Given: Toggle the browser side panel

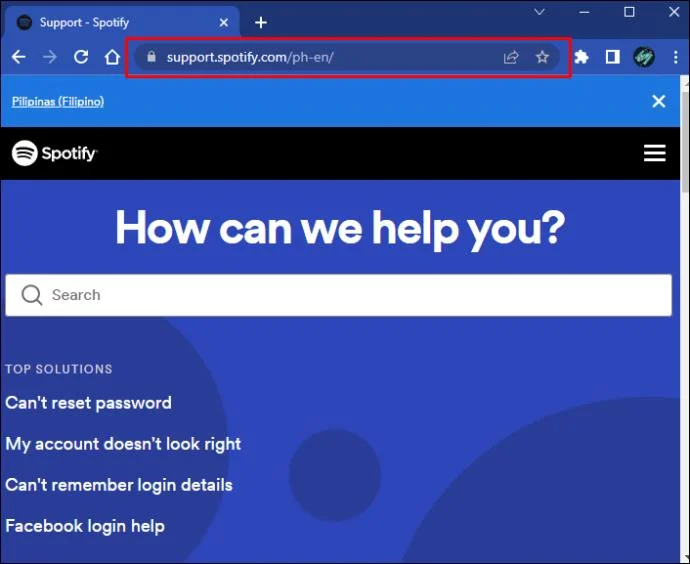Looking at the screenshot, I should tap(612, 57).
